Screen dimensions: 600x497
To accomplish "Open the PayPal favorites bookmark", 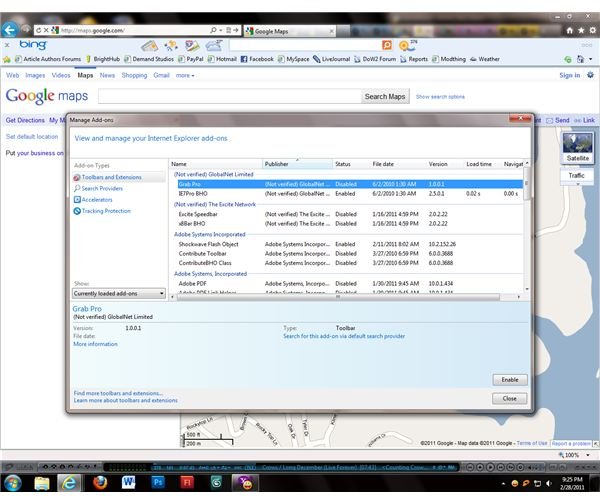I will click(x=191, y=59).
